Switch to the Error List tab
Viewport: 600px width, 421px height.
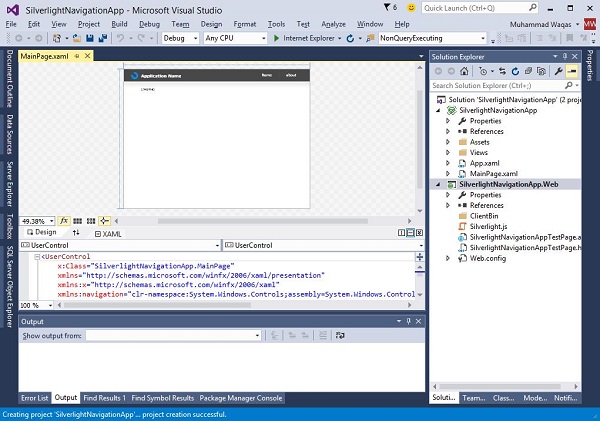[34, 398]
